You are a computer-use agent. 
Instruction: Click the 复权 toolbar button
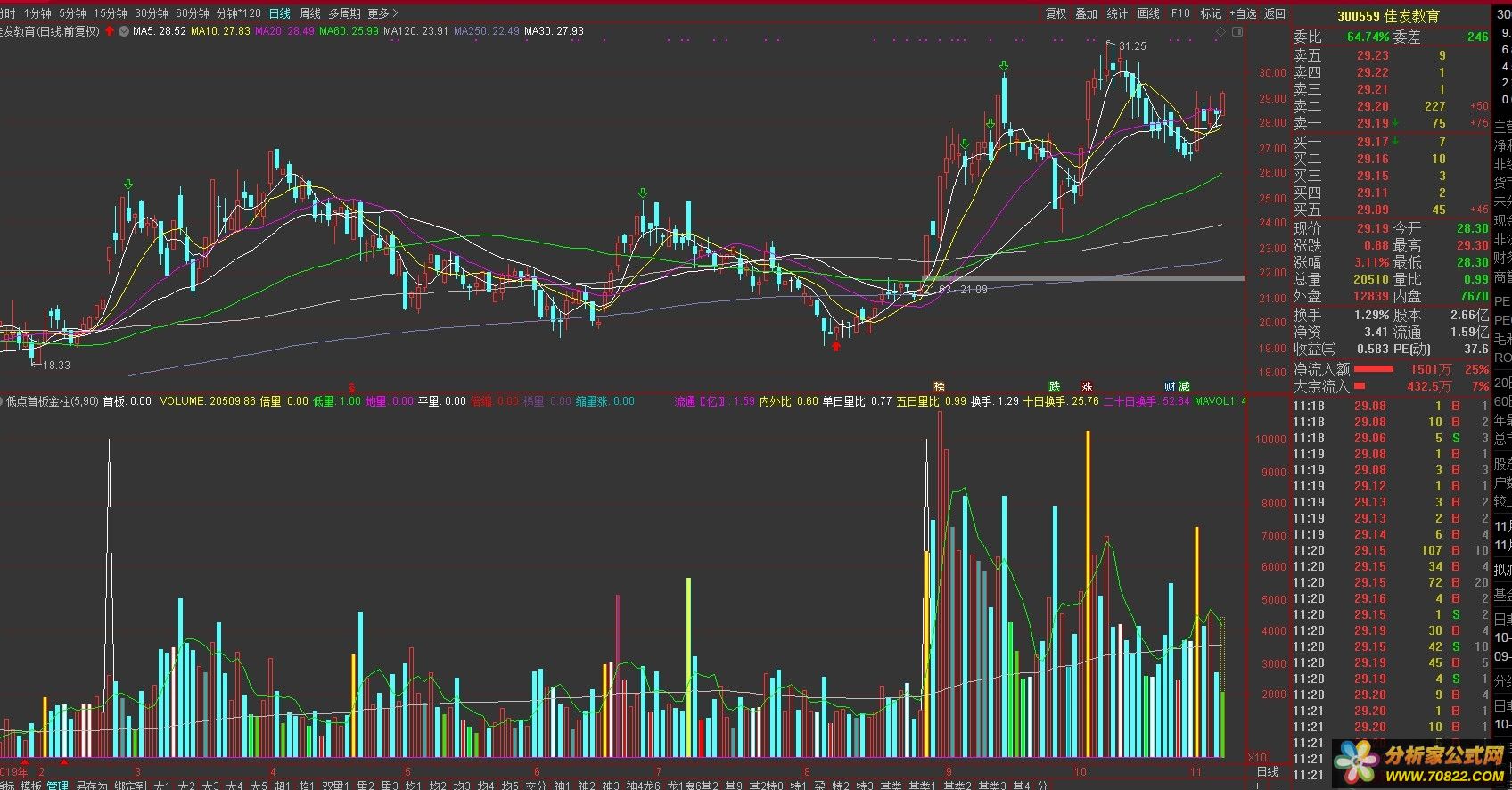coord(1056,13)
